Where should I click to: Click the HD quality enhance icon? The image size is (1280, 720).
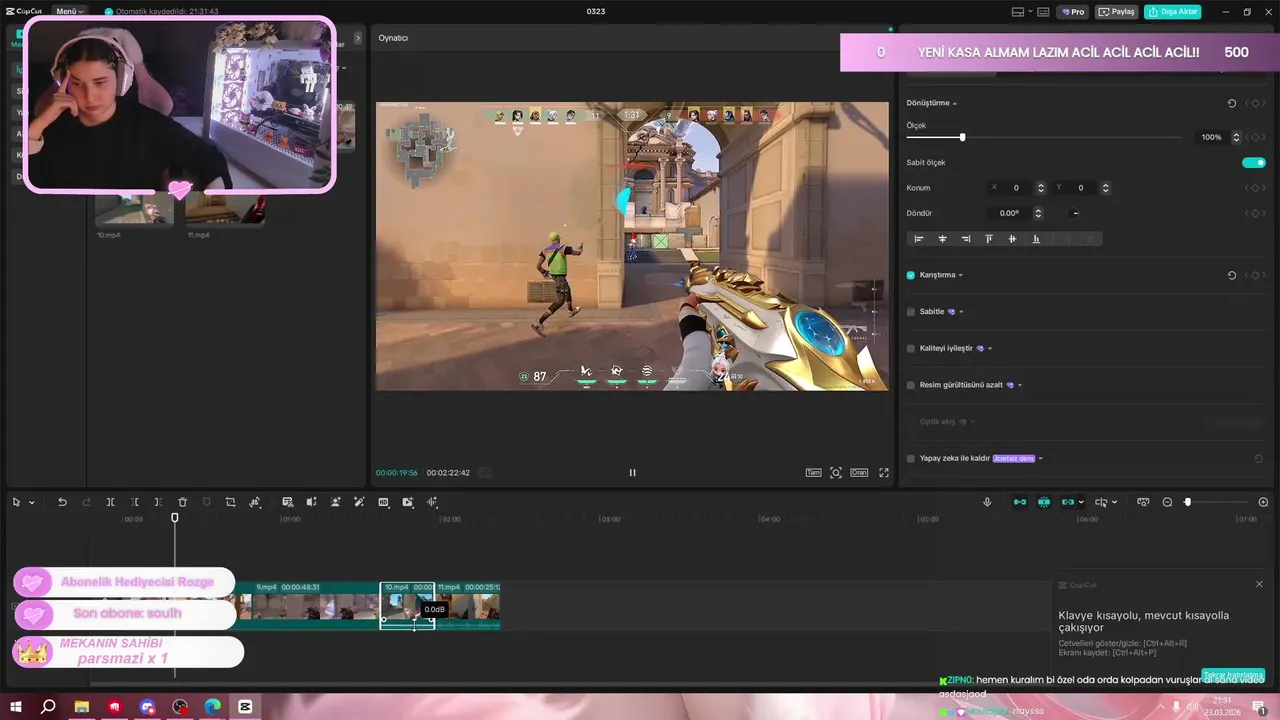383,502
